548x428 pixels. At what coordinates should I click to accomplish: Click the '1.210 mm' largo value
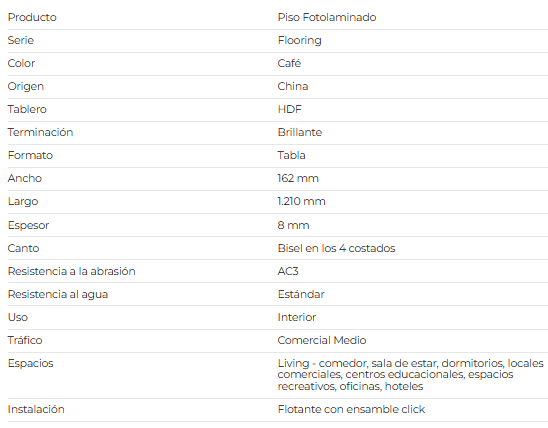point(301,201)
